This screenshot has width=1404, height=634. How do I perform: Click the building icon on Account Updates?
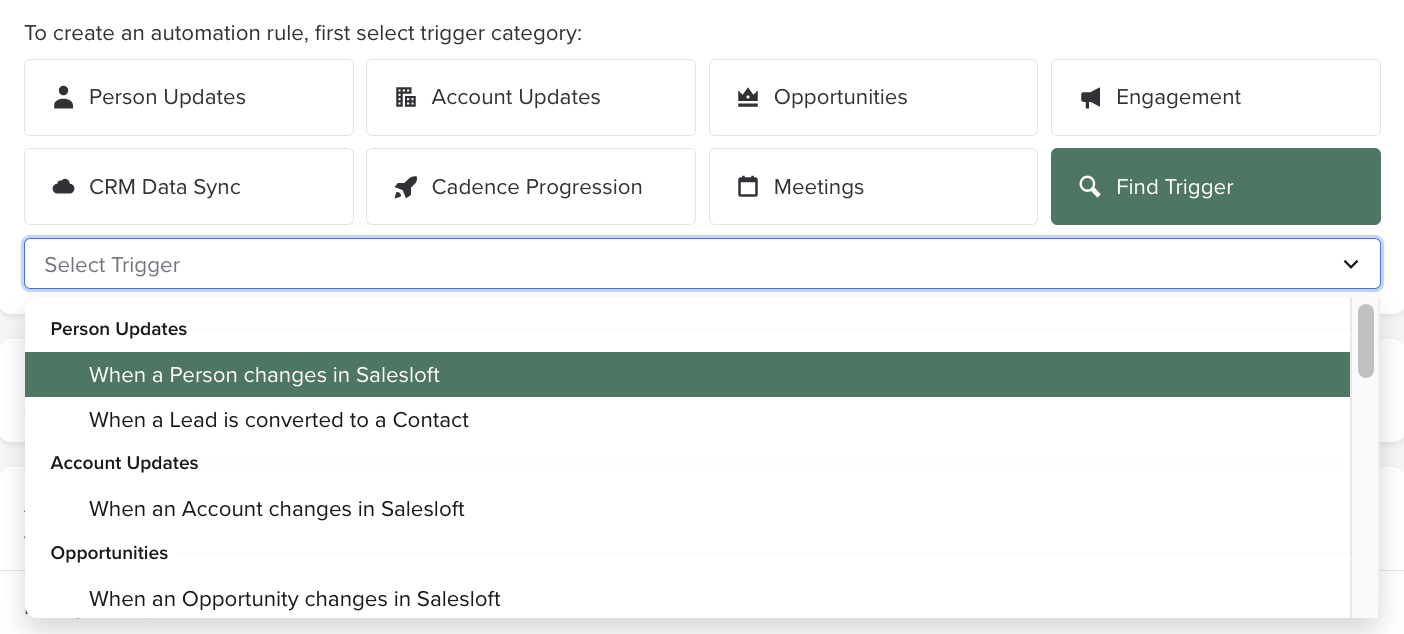pyautogui.click(x=406, y=96)
